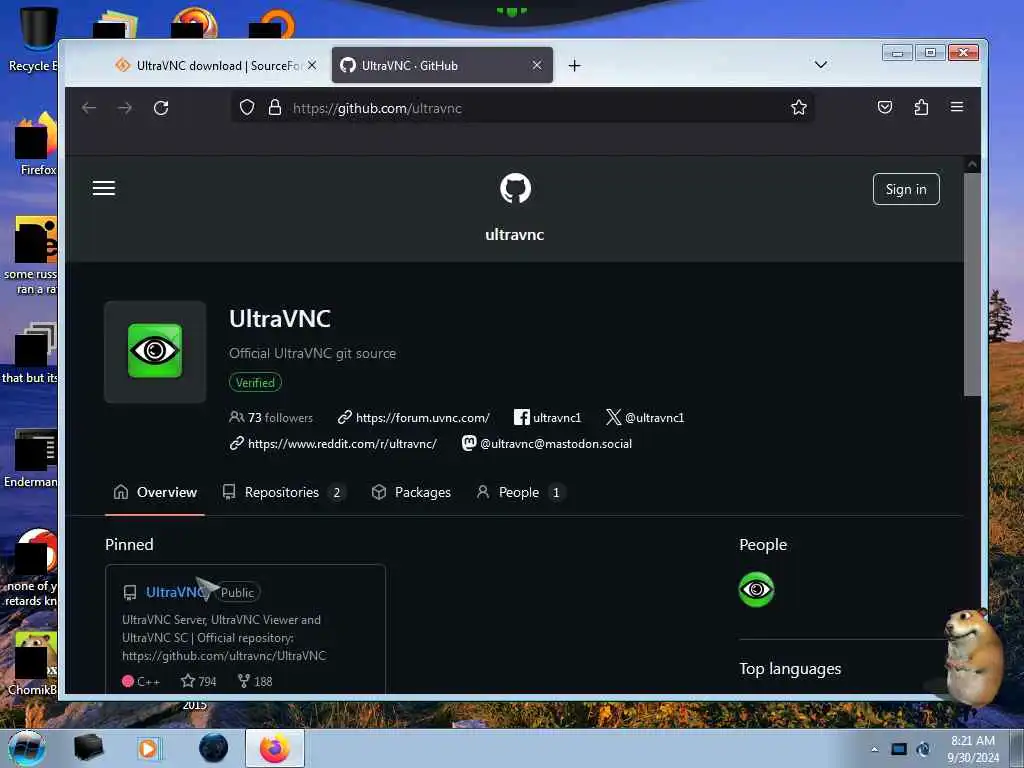Click the padlock site security icon
Image resolution: width=1024 pixels, height=768 pixels.
click(x=275, y=108)
